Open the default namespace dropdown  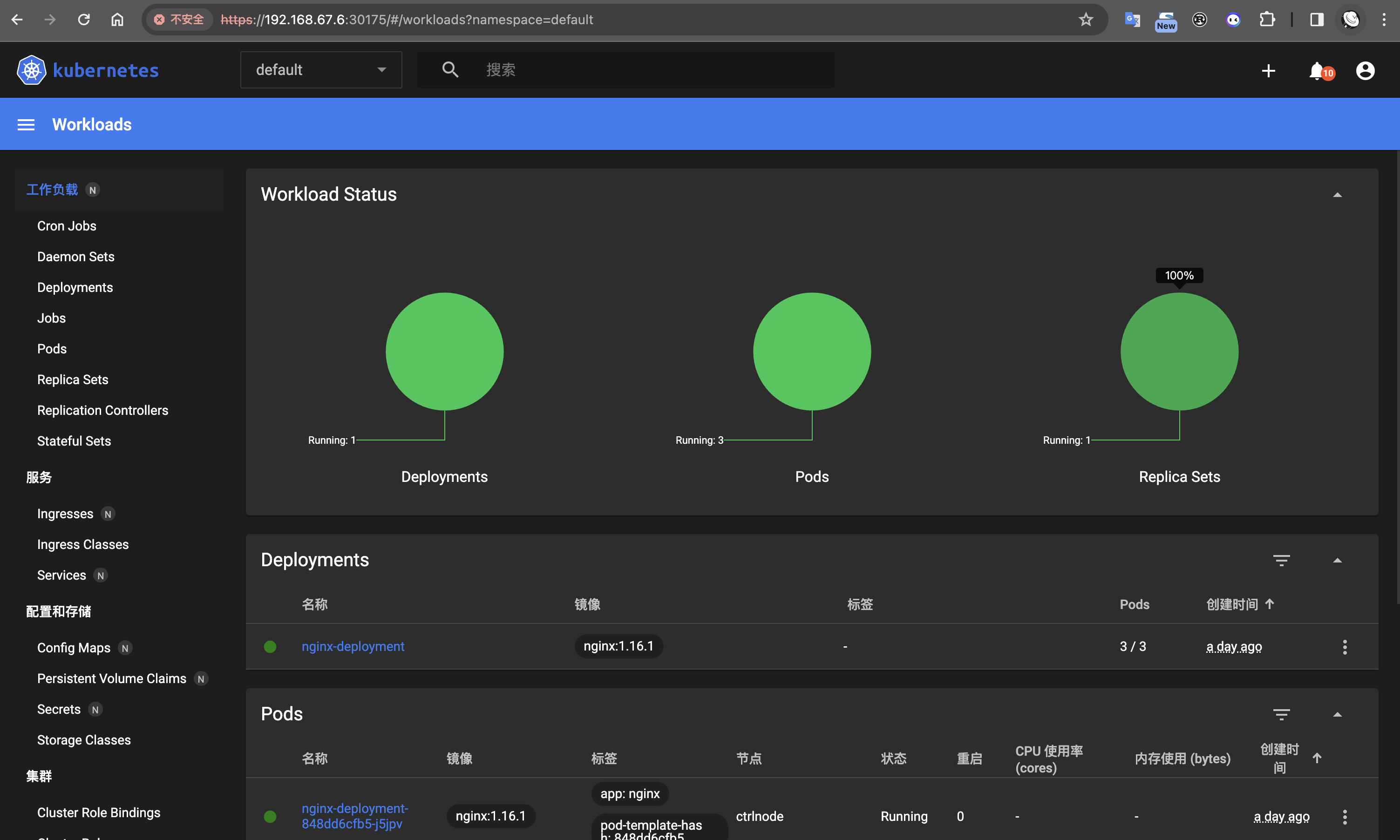coord(321,70)
